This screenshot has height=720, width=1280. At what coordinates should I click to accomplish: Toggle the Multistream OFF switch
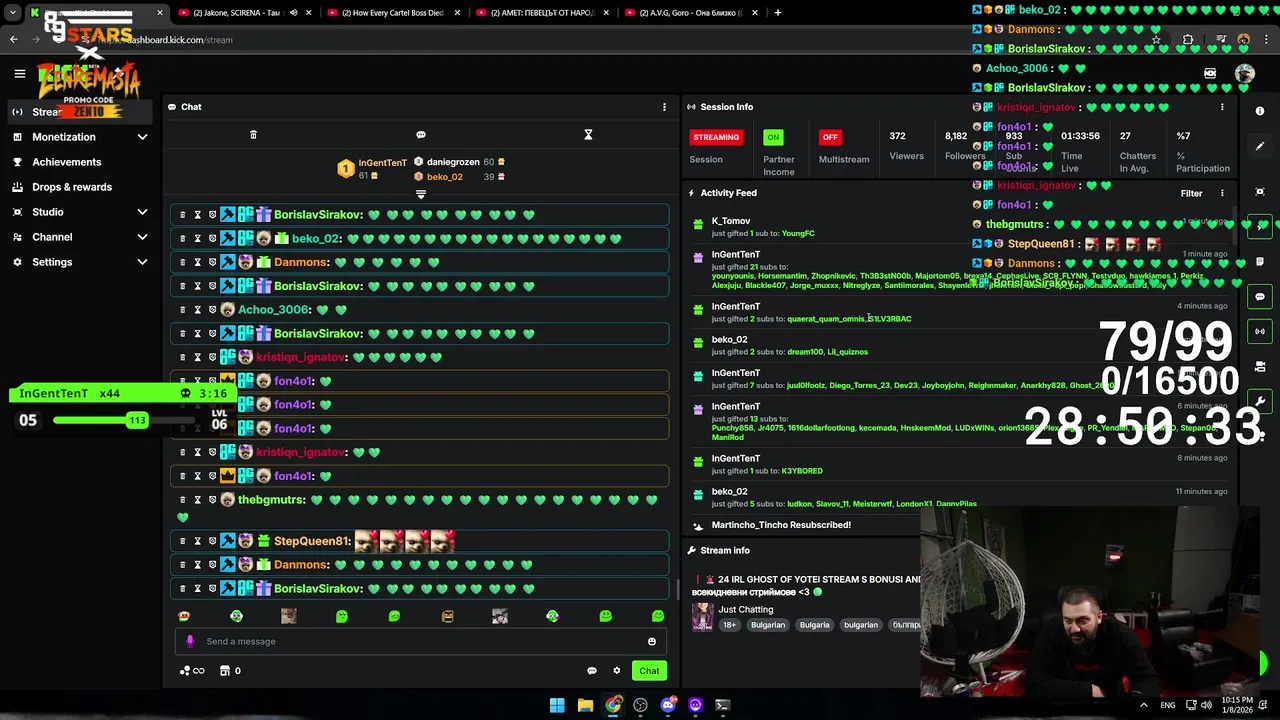pos(830,137)
